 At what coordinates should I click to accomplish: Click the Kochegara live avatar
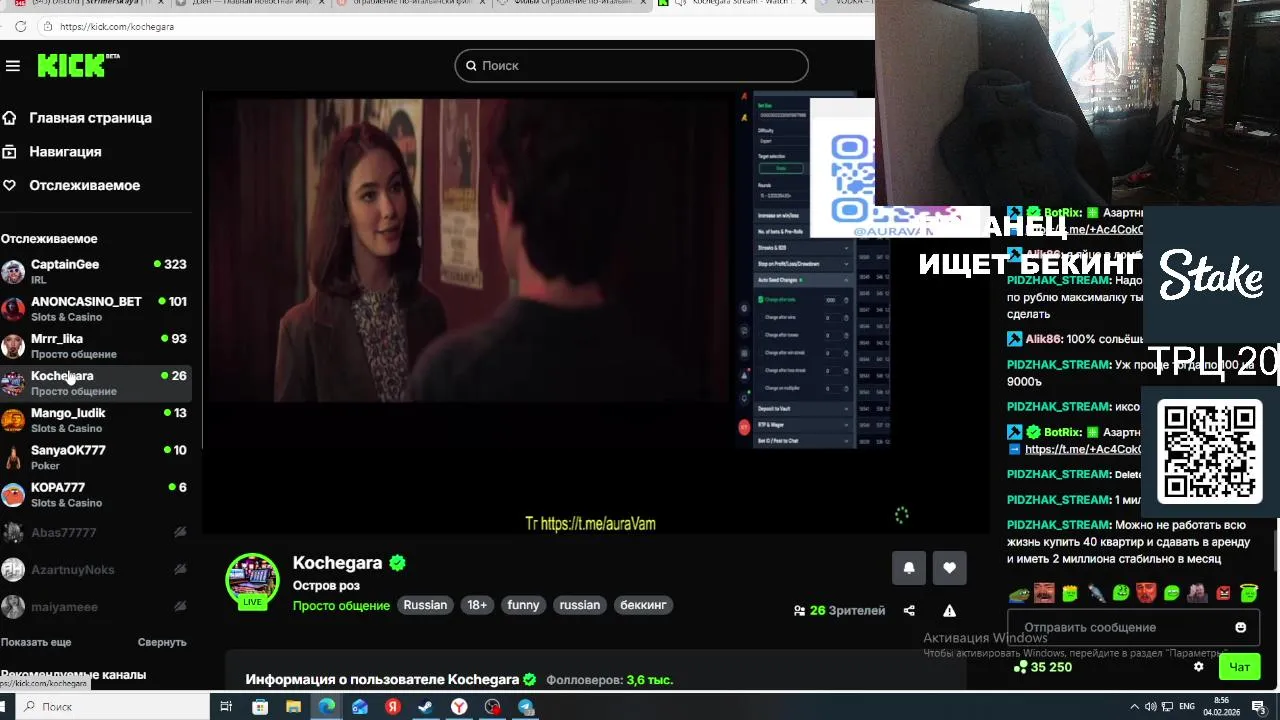click(x=252, y=581)
